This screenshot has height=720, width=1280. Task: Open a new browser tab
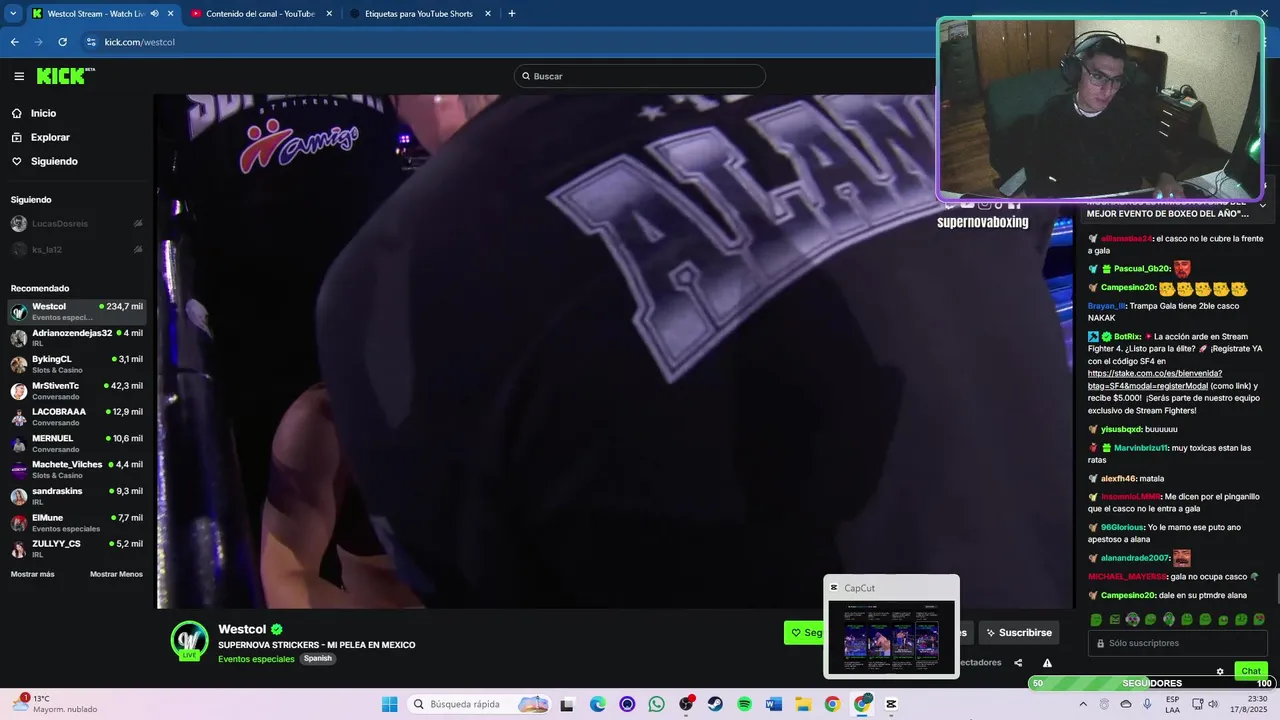coord(512,14)
